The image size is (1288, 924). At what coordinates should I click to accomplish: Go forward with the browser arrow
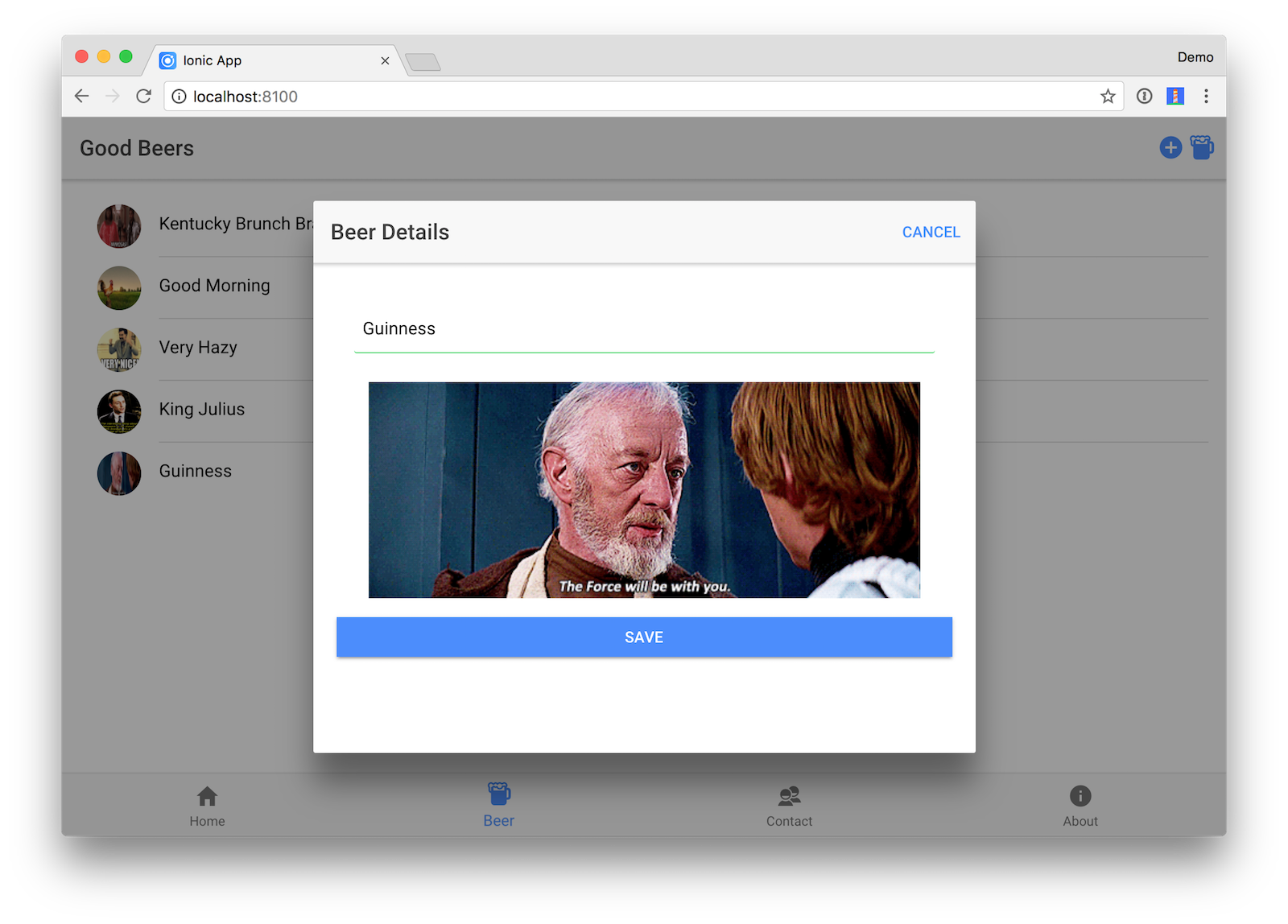pyautogui.click(x=113, y=97)
